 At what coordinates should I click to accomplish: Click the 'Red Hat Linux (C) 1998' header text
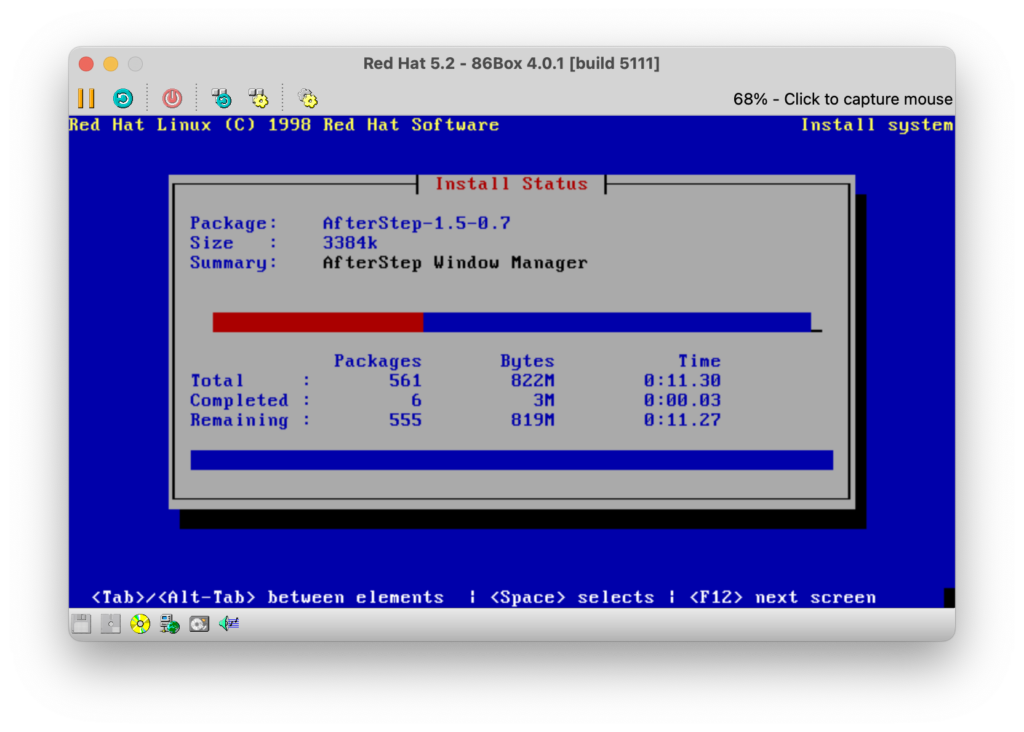pos(190,125)
